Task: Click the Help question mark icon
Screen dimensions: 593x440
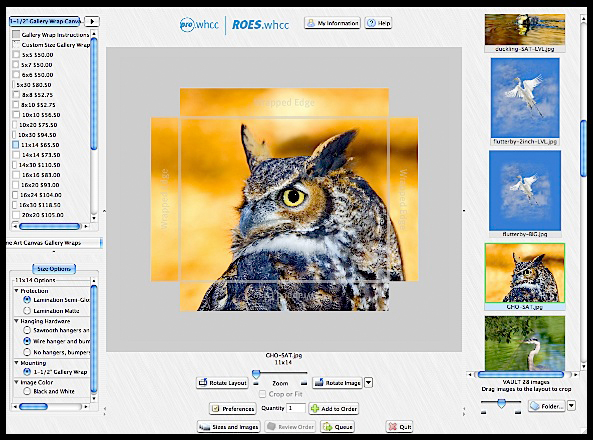Action: (371, 23)
